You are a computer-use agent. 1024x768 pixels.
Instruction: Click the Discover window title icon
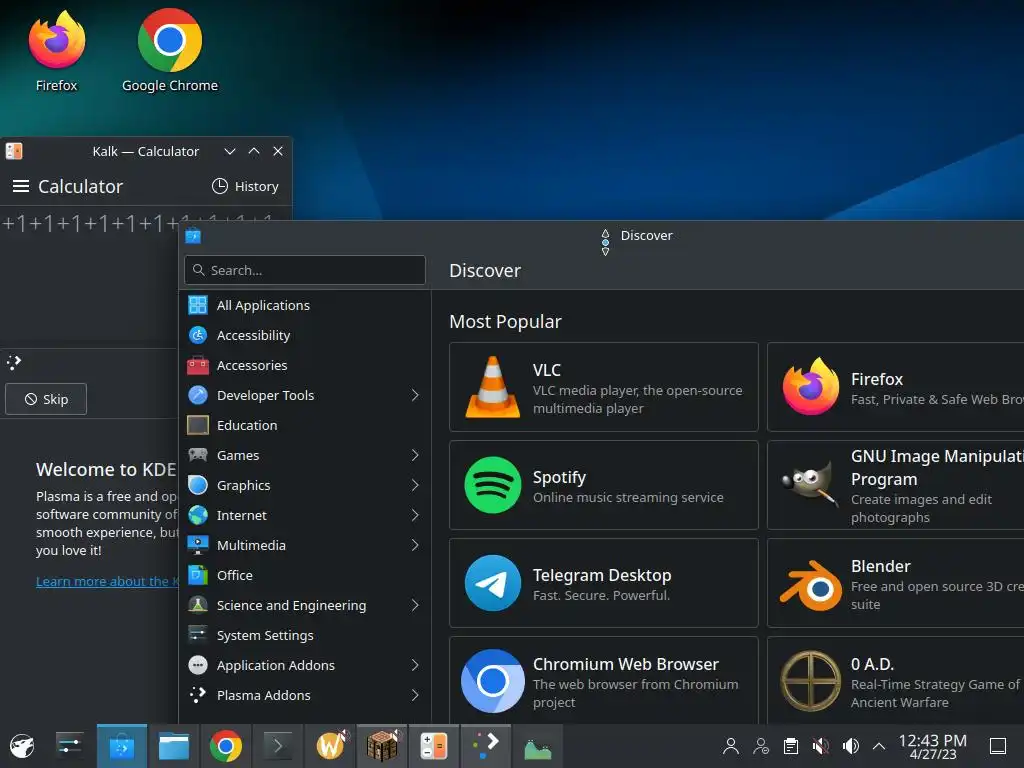[x=193, y=236]
